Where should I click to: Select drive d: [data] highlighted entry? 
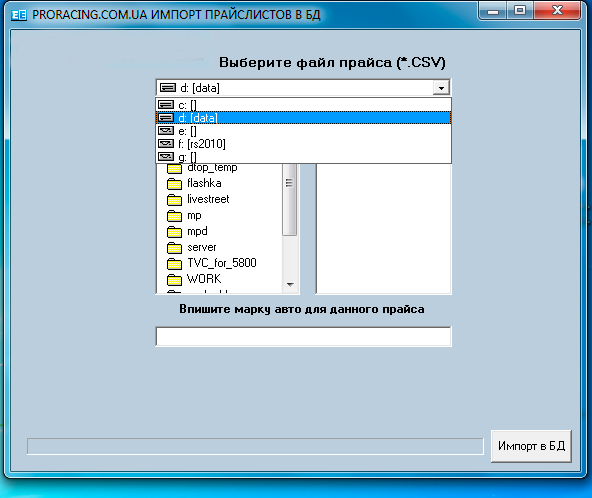pyautogui.click(x=304, y=118)
